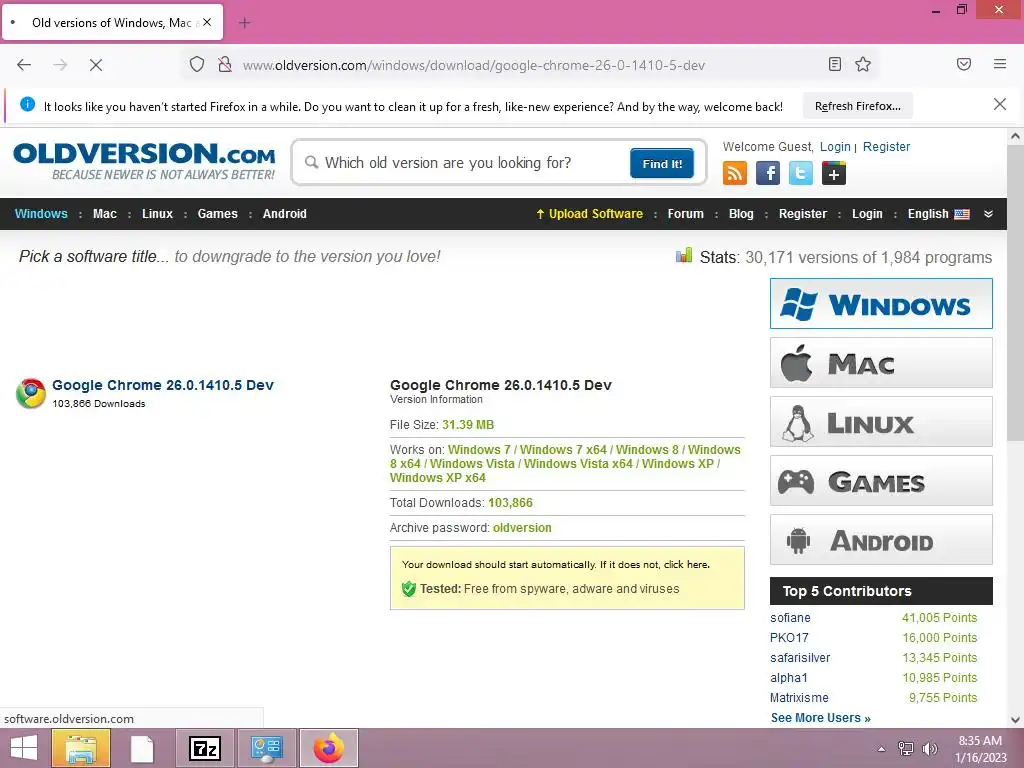Image resolution: width=1024 pixels, height=768 pixels.
Task: Select Android in the navigation bar
Action: (x=284, y=214)
